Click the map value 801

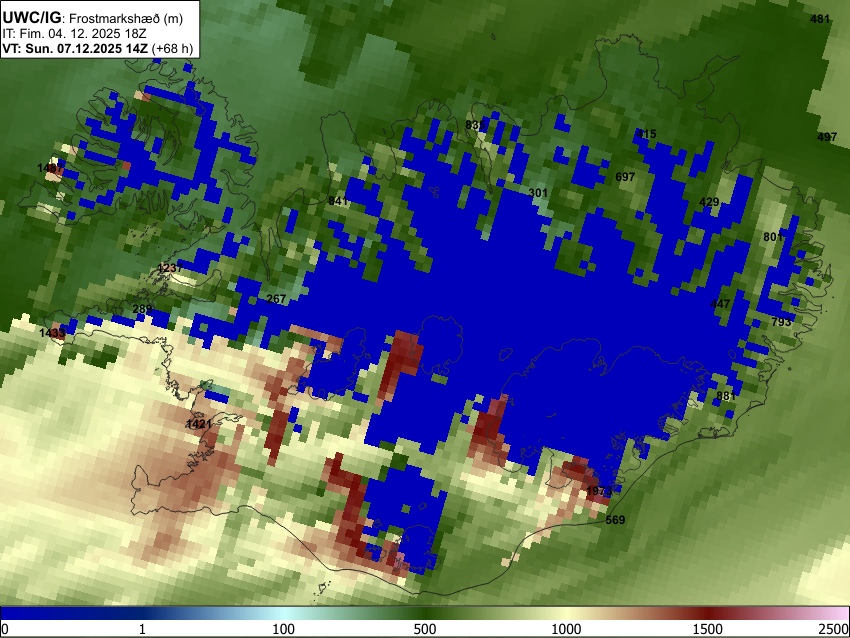tap(773, 237)
